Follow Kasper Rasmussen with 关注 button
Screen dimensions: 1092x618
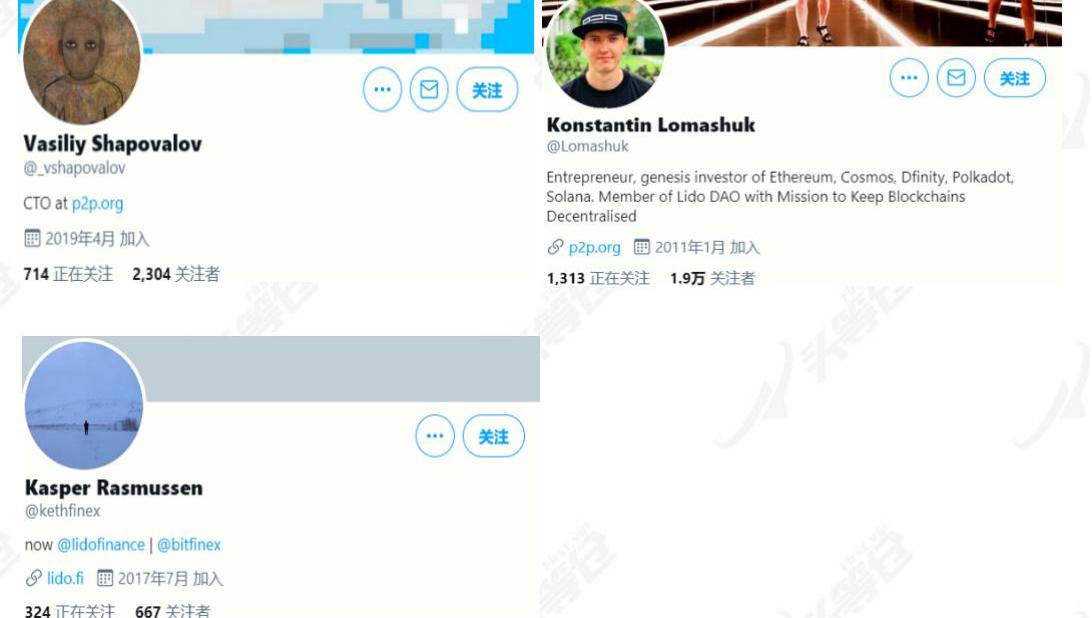point(493,435)
